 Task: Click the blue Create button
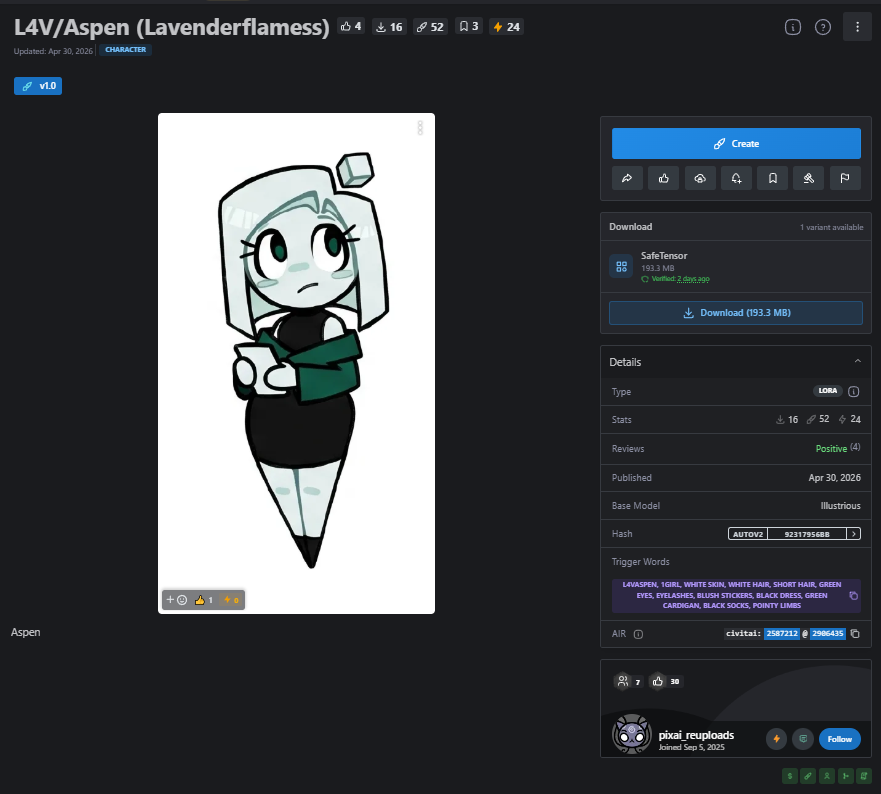(x=736, y=143)
